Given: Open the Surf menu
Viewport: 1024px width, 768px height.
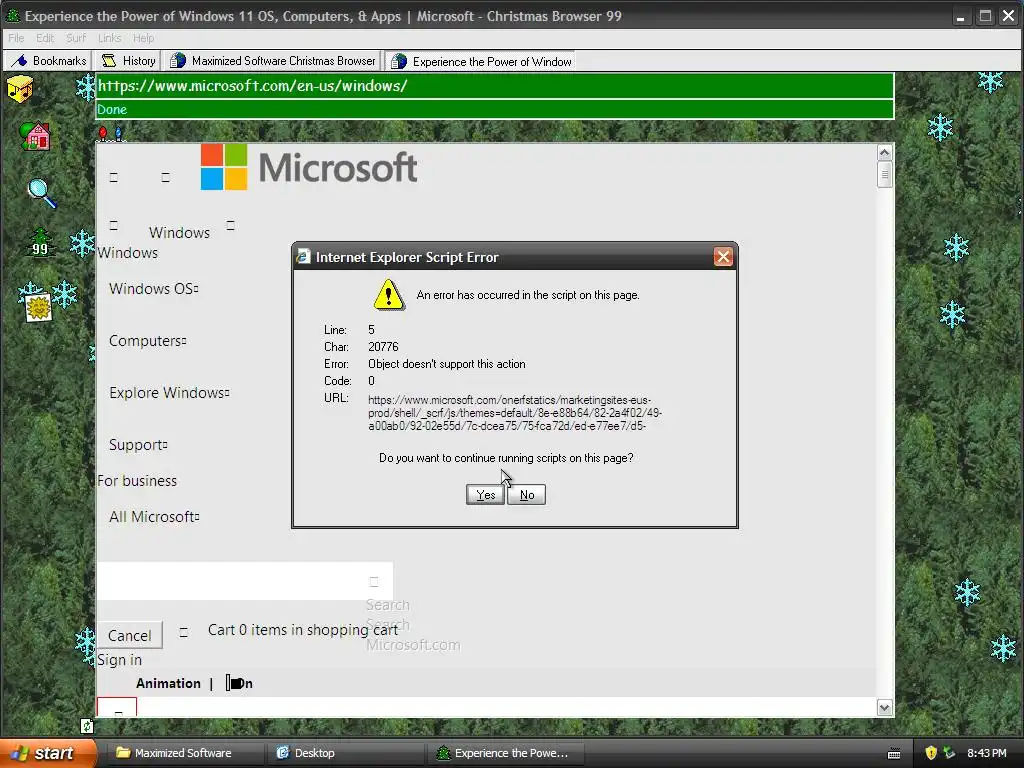Looking at the screenshot, I should tap(76, 38).
